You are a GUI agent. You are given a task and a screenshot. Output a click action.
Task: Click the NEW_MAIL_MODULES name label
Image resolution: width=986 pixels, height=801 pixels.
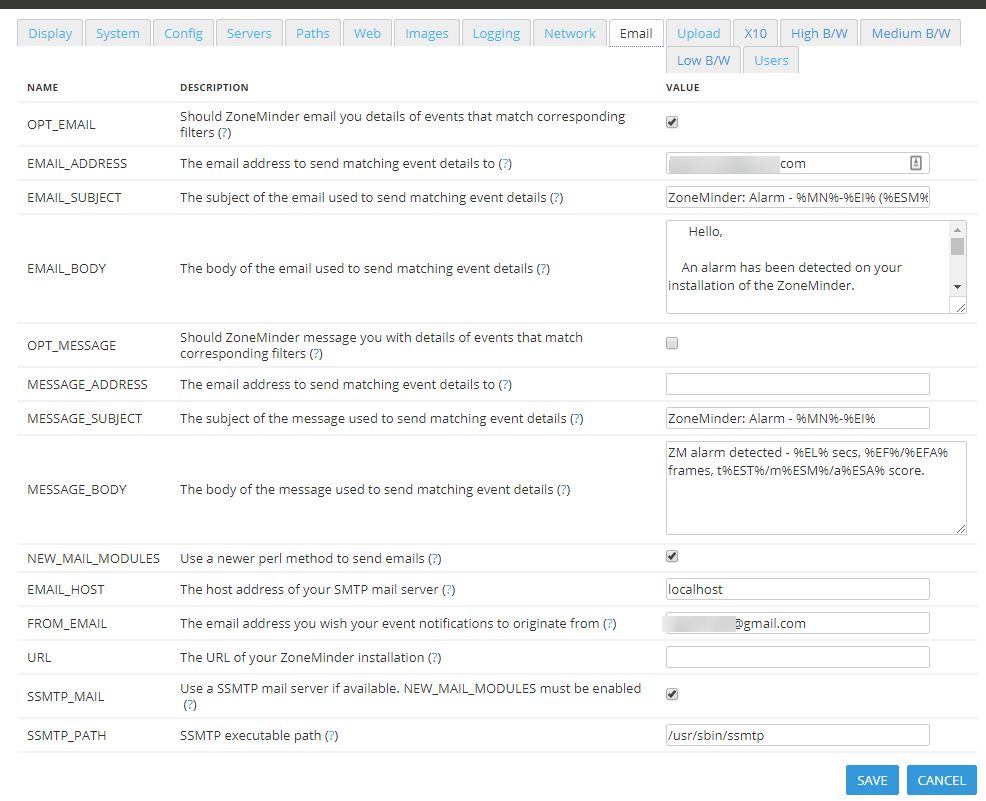(x=94, y=558)
